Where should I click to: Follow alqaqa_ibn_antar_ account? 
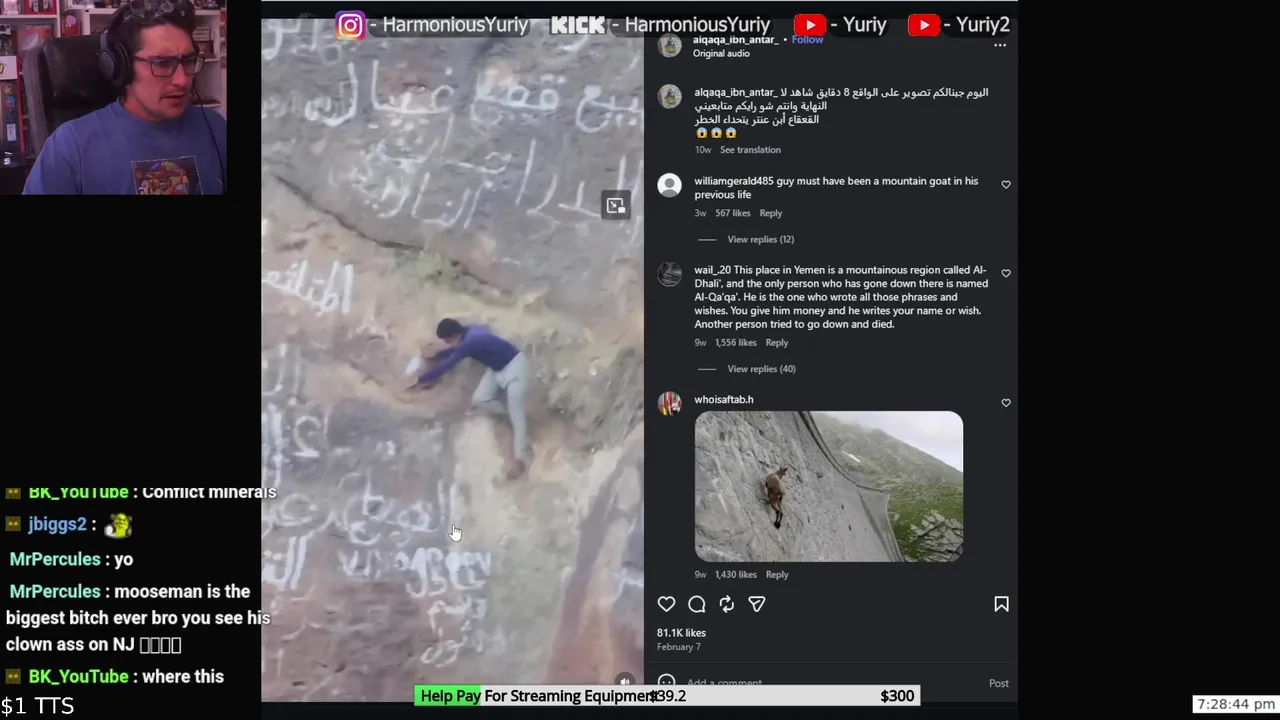click(x=807, y=40)
